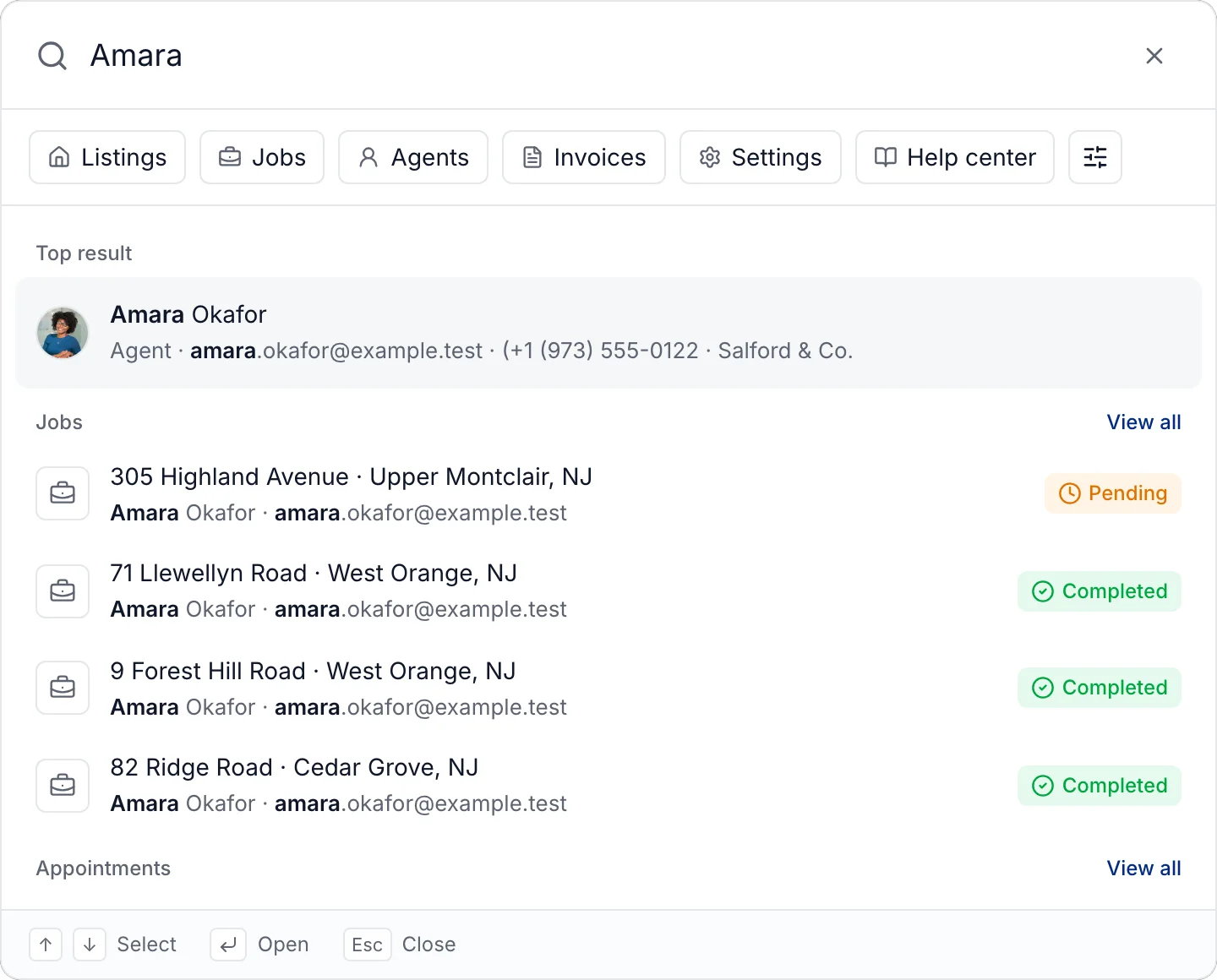This screenshot has height=980, width=1217.
Task: Open the 305 Highland Avenue job
Action: 608,493
